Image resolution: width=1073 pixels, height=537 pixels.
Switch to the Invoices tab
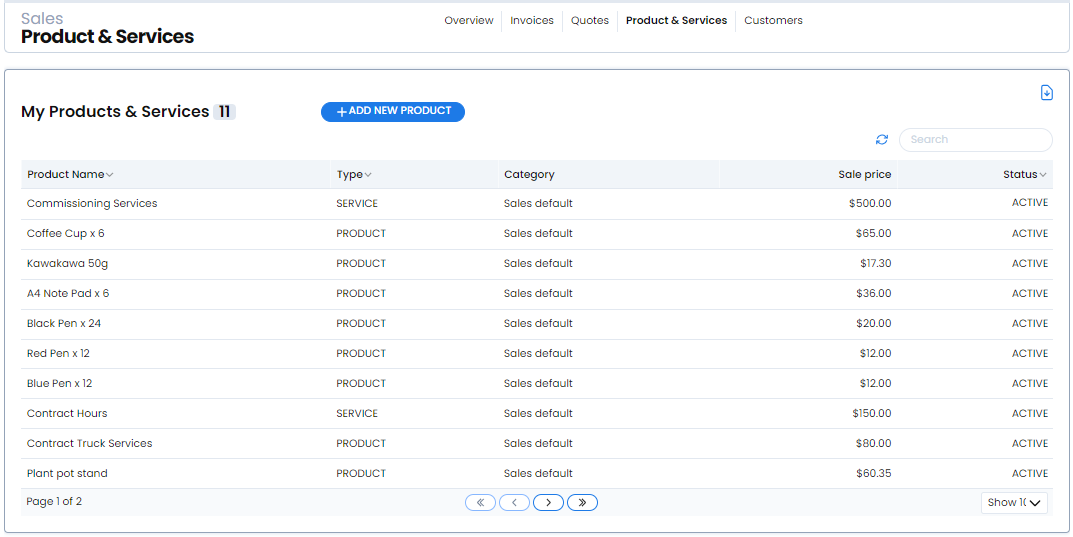tap(532, 21)
